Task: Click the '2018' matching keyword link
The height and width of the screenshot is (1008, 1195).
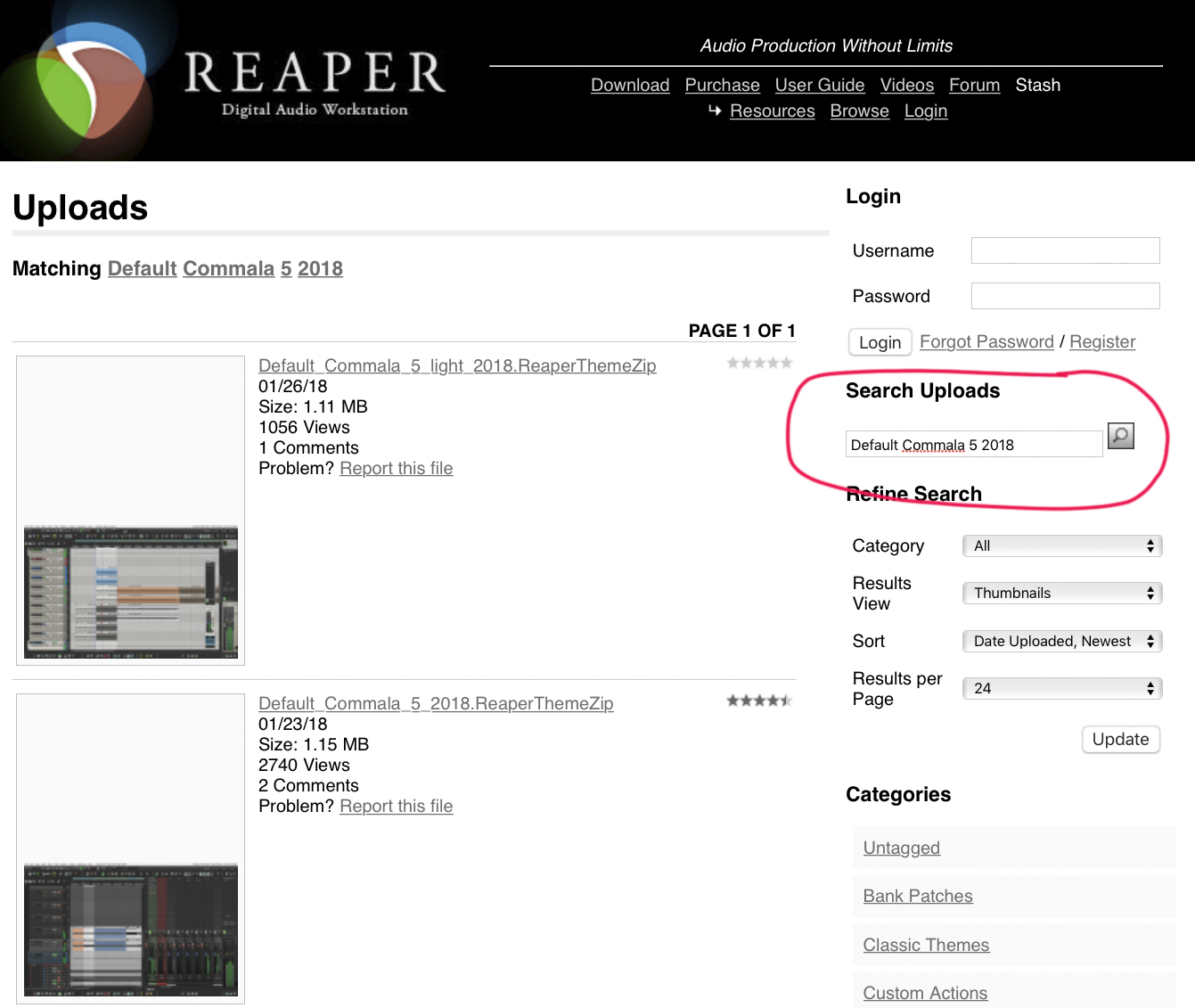Action: [x=320, y=268]
